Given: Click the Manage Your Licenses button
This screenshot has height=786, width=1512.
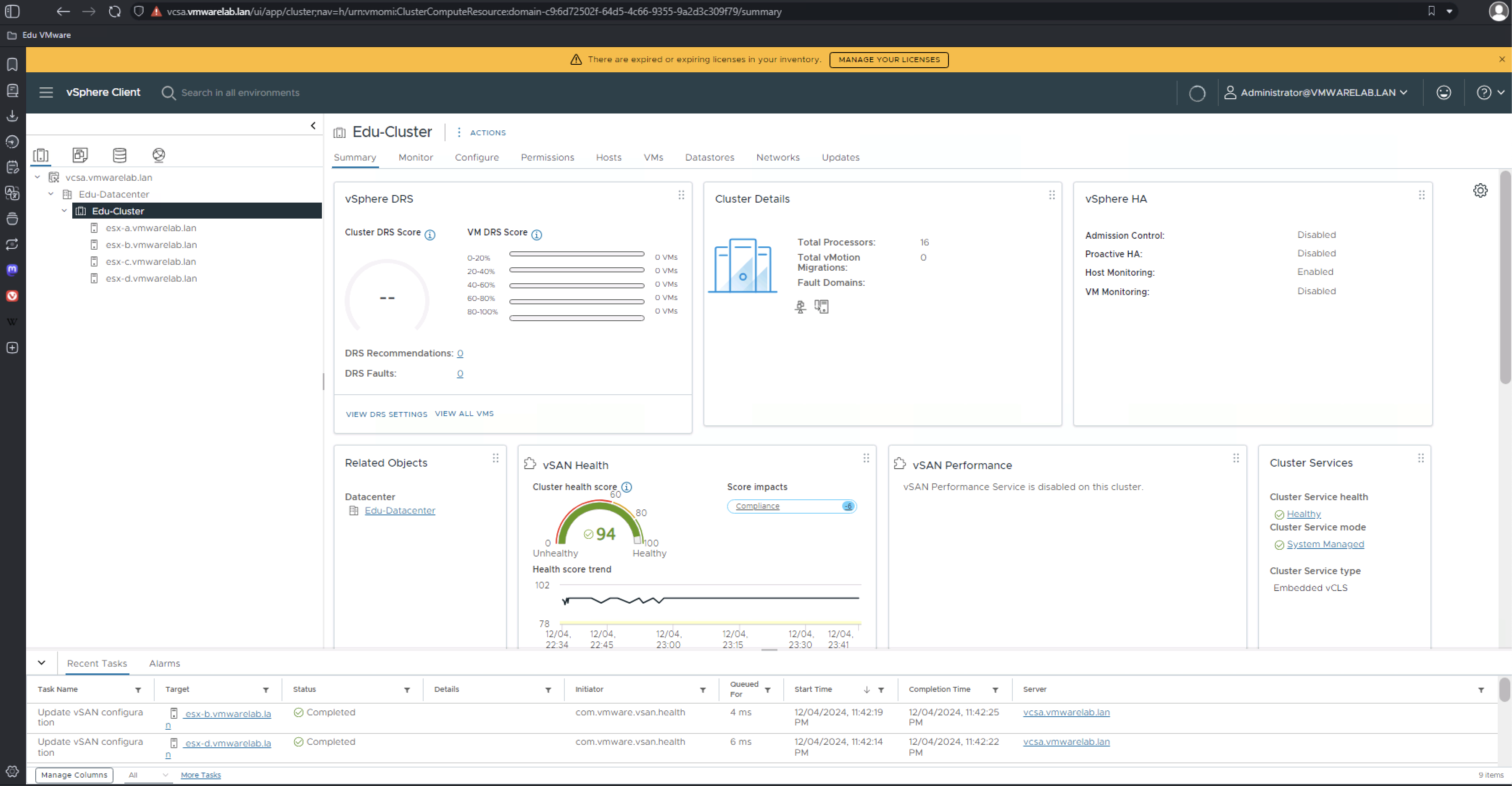Looking at the screenshot, I should pyautogui.click(x=888, y=59).
